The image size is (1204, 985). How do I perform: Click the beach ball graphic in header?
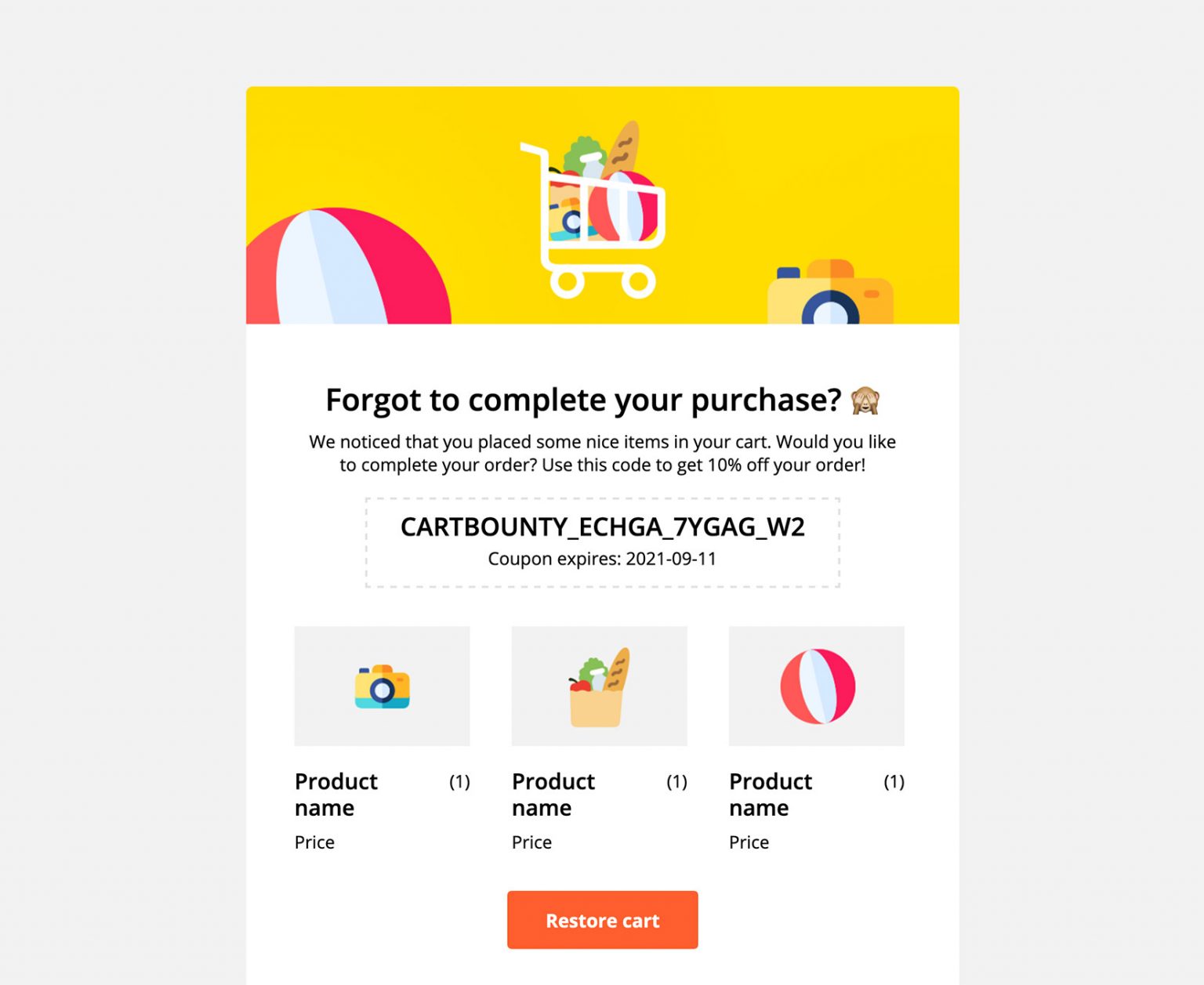[353, 266]
